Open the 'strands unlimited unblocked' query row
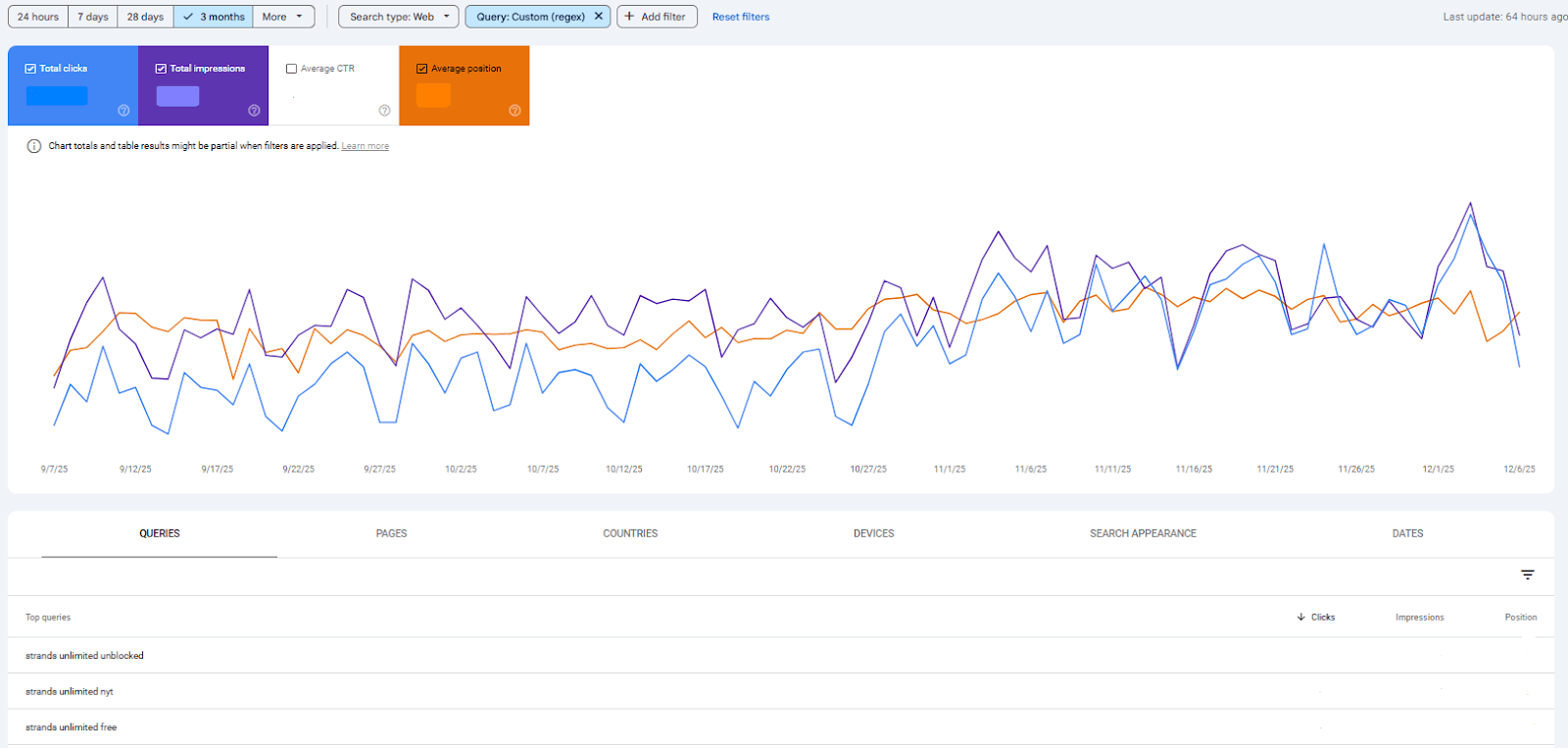Screen dimensions: 1568x748 (84, 656)
